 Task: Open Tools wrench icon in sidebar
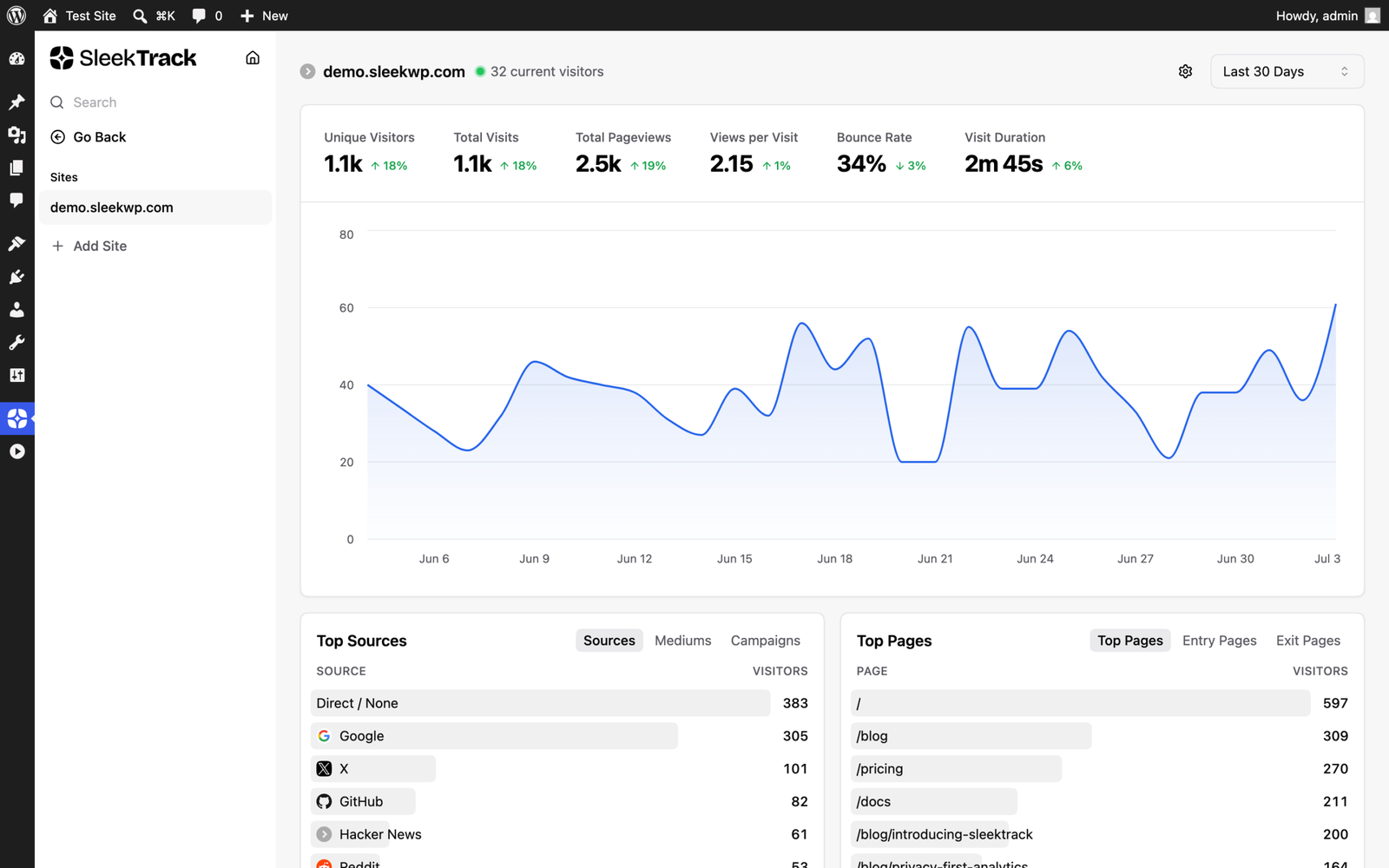(x=16, y=343)
